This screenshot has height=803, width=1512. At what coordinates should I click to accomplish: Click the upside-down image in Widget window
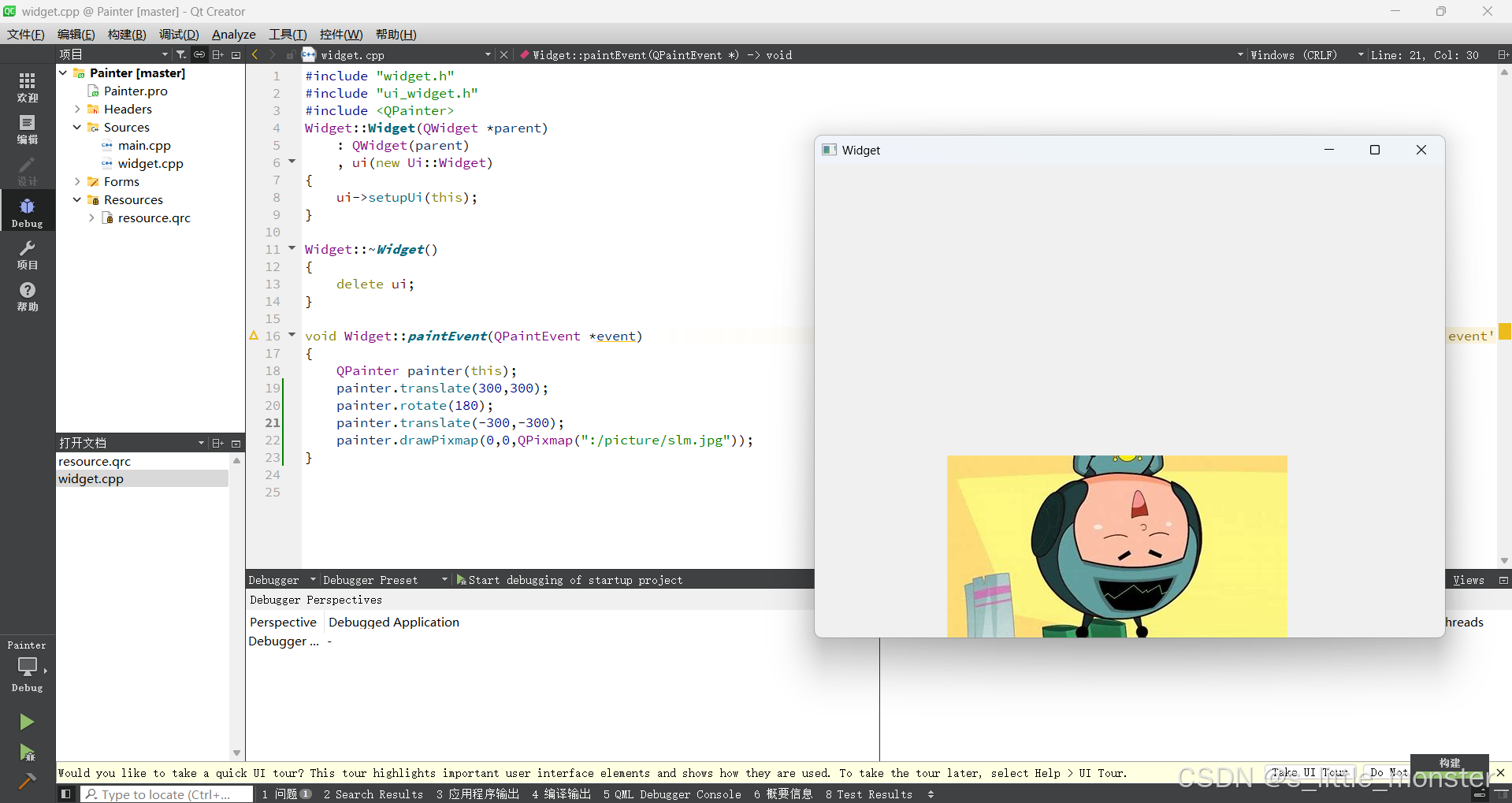[1116, 546]
